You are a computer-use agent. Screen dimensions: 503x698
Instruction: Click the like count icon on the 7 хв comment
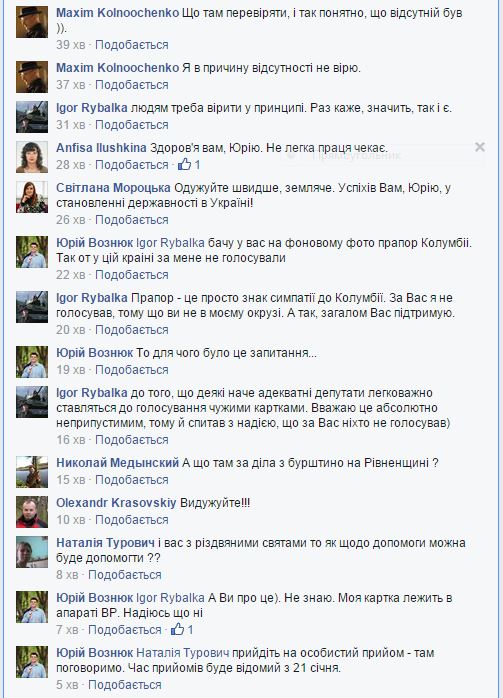point(177,629)
